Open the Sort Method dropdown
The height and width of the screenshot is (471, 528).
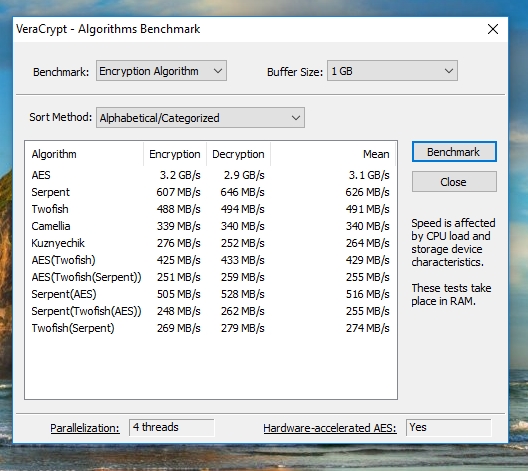200,117
